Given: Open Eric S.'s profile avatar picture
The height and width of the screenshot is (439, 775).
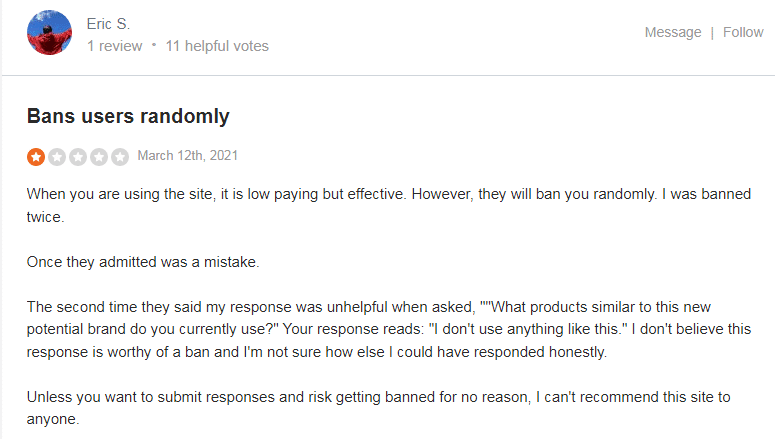Looking at the screenshot, I should click(x=49, y=33).
